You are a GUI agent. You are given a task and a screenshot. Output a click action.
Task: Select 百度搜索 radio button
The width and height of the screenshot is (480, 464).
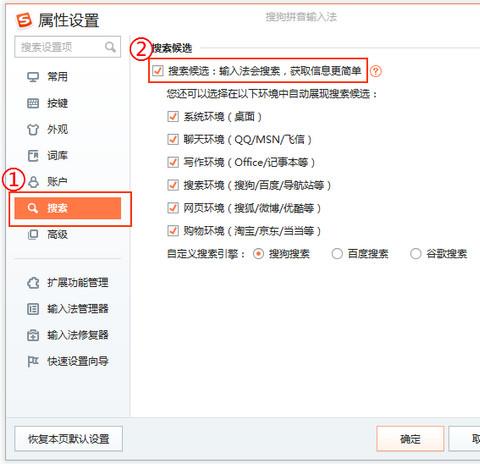click(x=337, y=254)
